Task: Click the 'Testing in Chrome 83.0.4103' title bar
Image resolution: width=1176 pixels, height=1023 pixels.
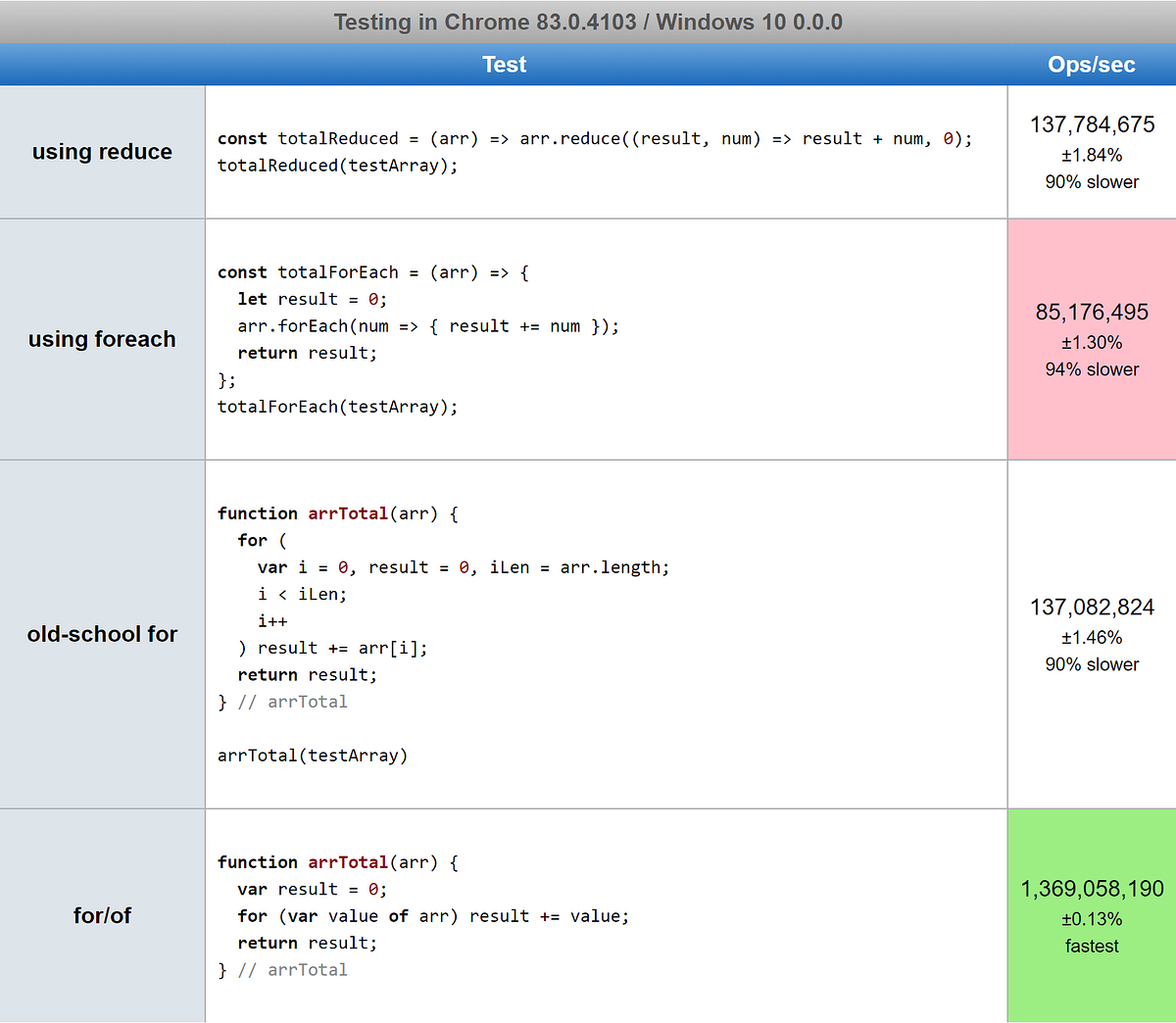Action: coord(588,22)
